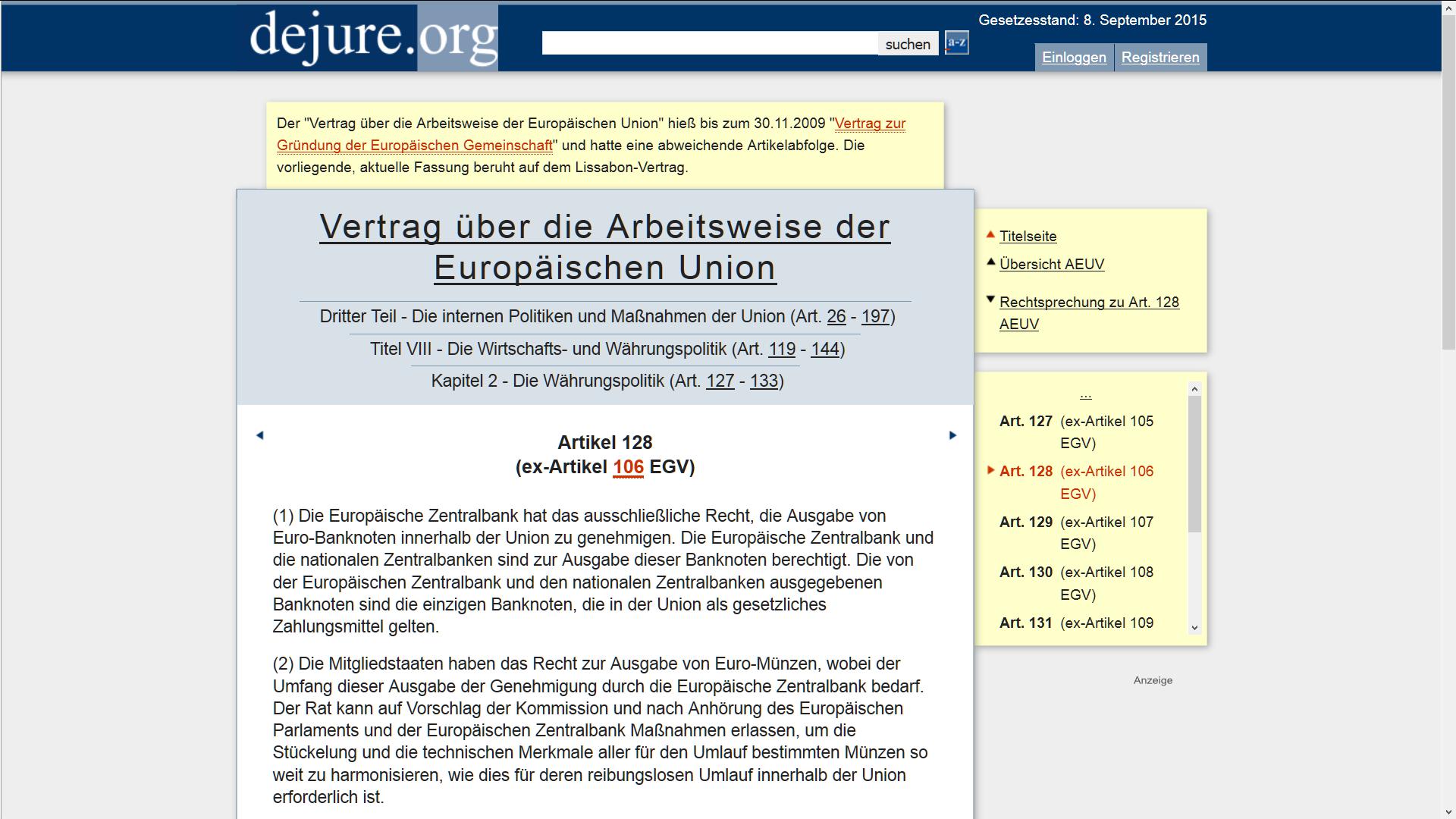Select Art. 130 in article list

1025,573
